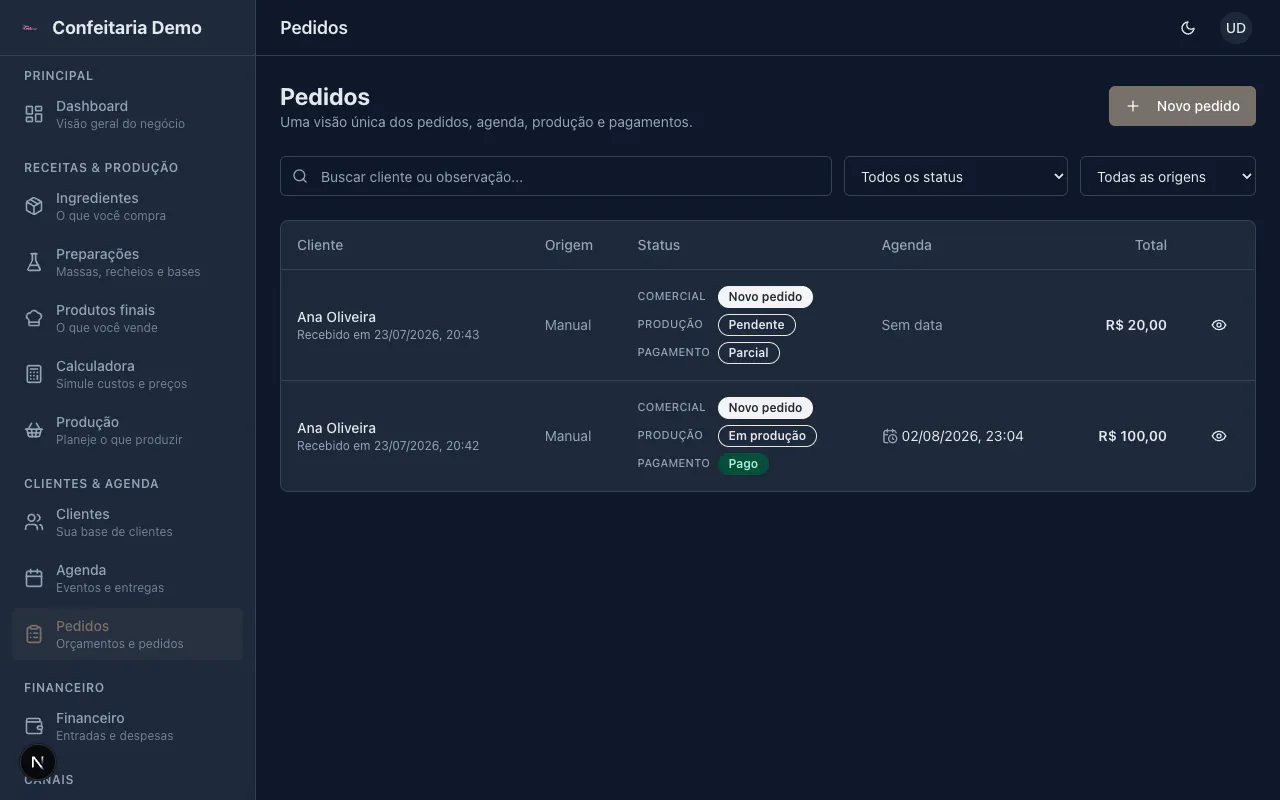Open the Clientes section
1280x800 pixels.
coord(127,522)
